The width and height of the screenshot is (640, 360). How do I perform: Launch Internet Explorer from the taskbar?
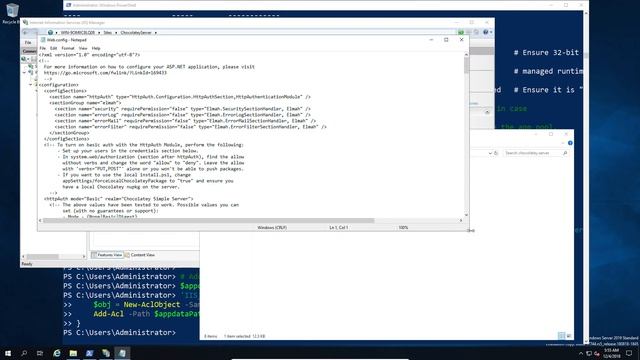pos(57,353)
